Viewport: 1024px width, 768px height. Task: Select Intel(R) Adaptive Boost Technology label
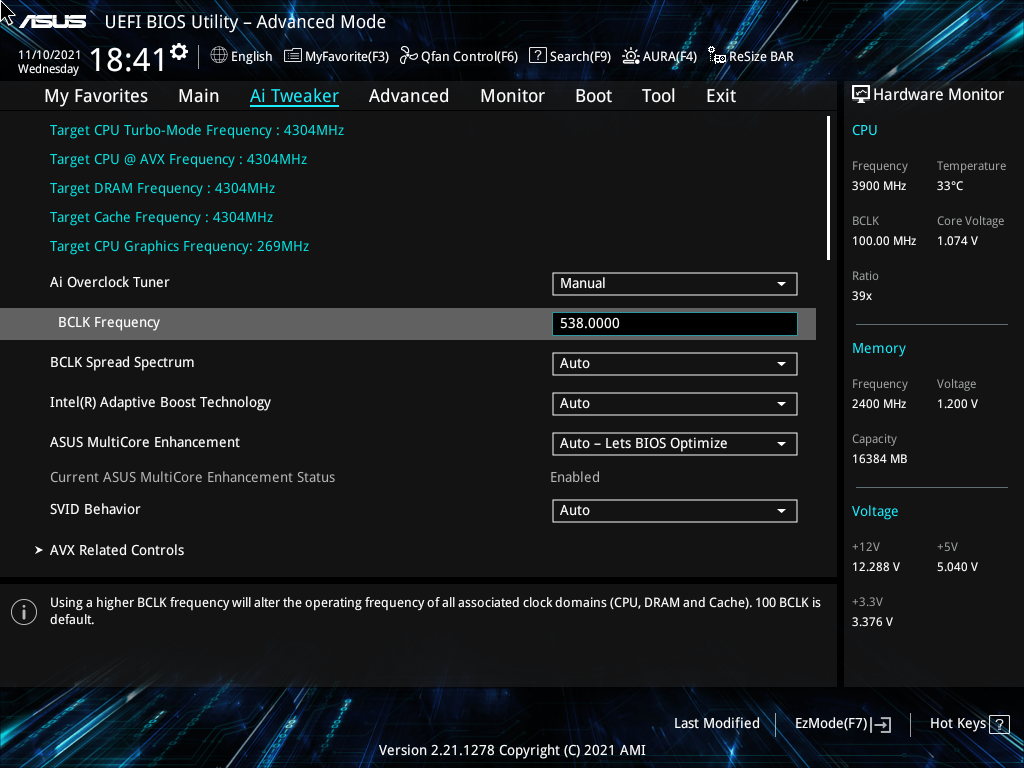click(x=160, y=403)
